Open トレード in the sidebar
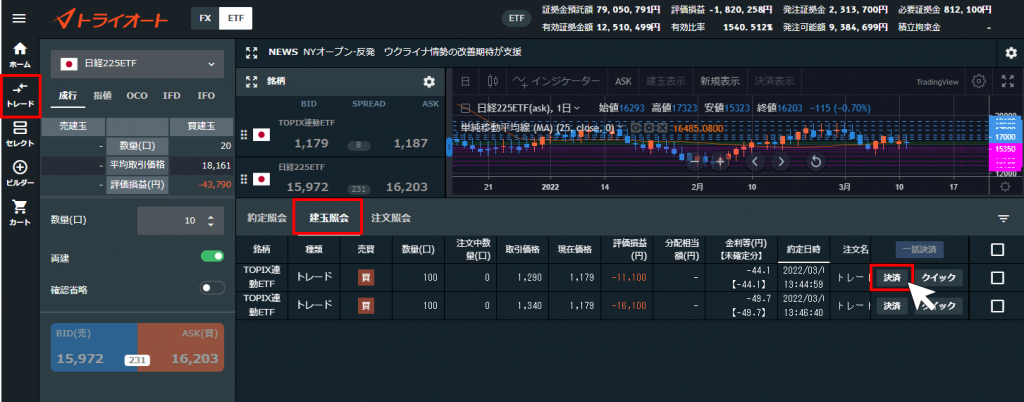 20,95
